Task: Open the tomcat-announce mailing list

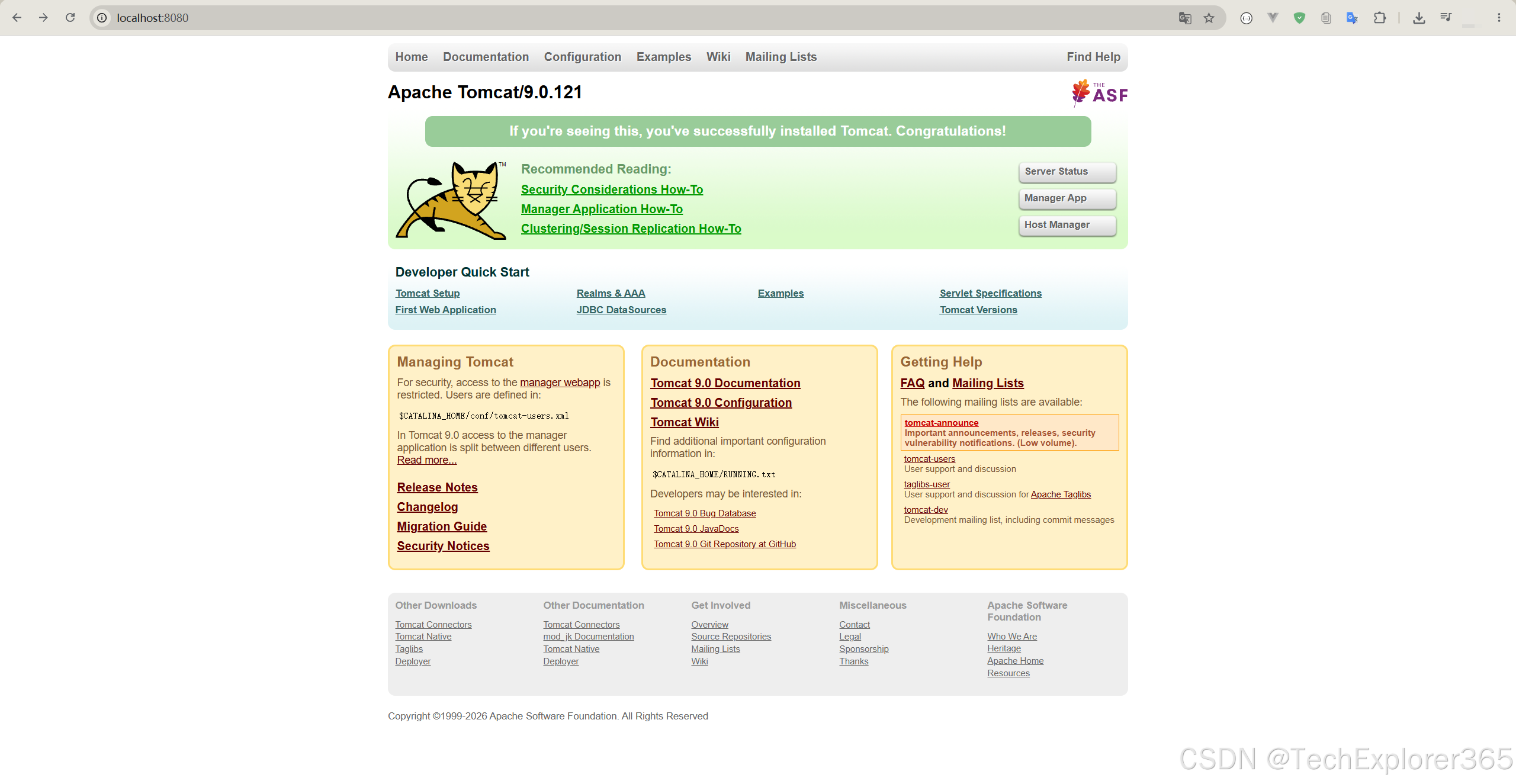Action: coord(942,423)
